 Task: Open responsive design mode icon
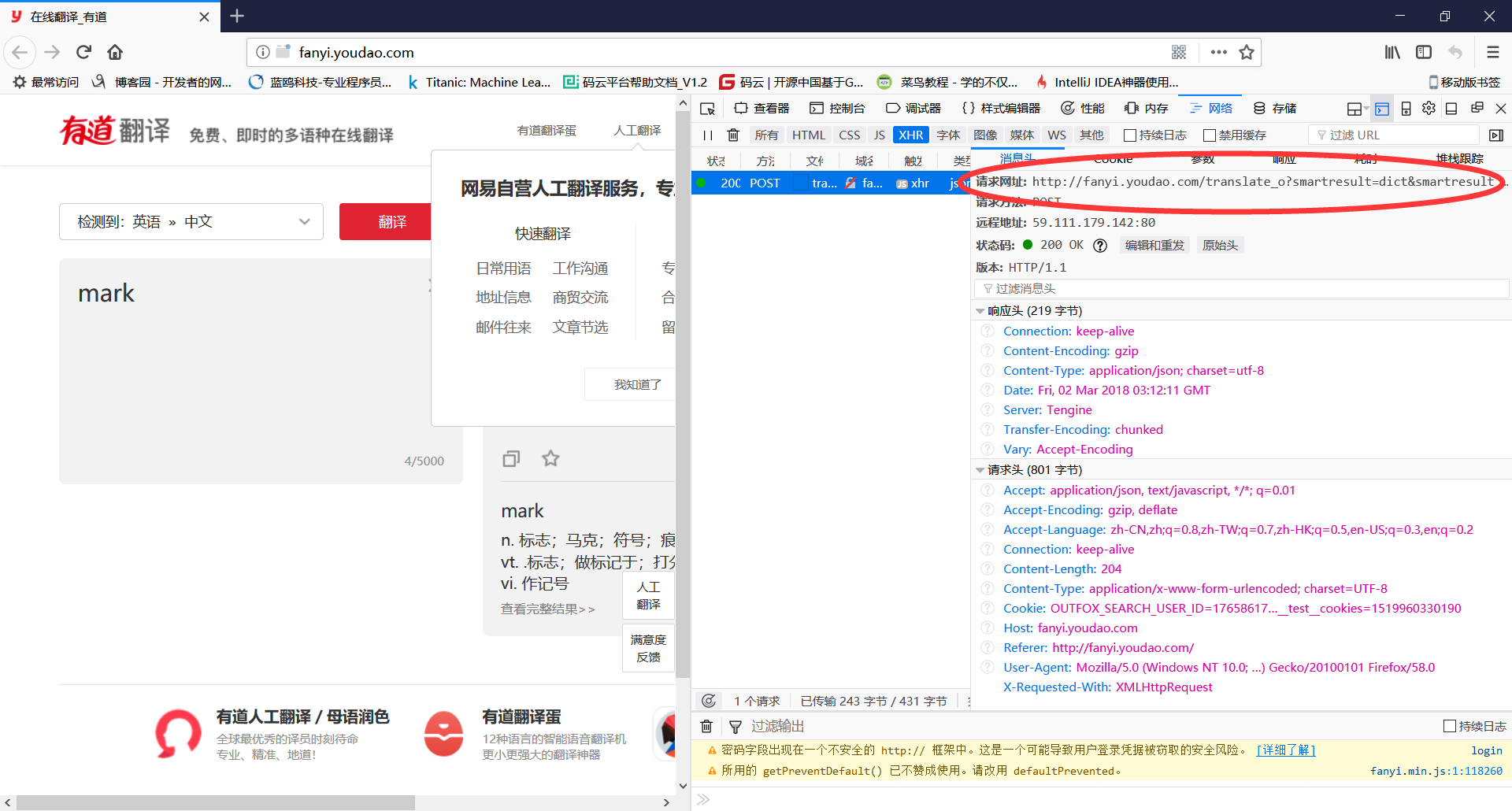click(x=1406, y=109)
